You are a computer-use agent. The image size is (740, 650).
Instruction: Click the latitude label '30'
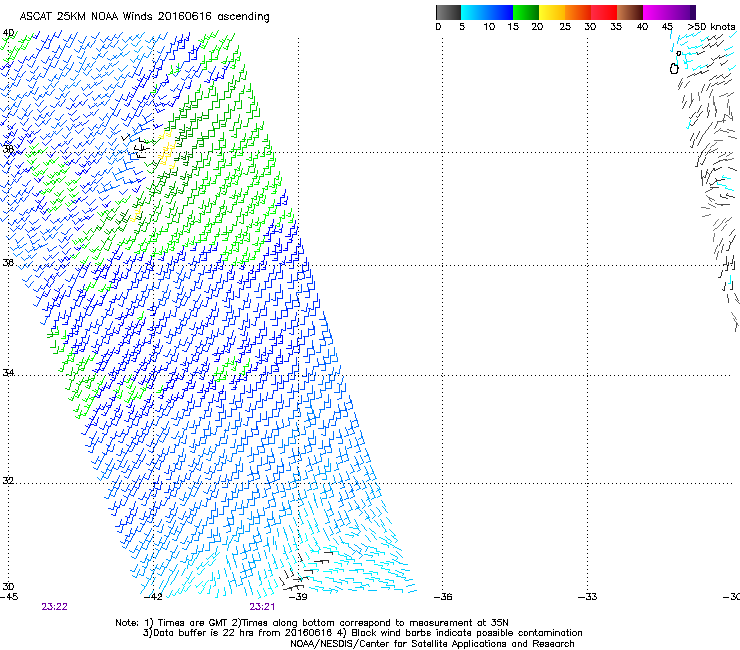pyautogui.click(x=8, y=586)
